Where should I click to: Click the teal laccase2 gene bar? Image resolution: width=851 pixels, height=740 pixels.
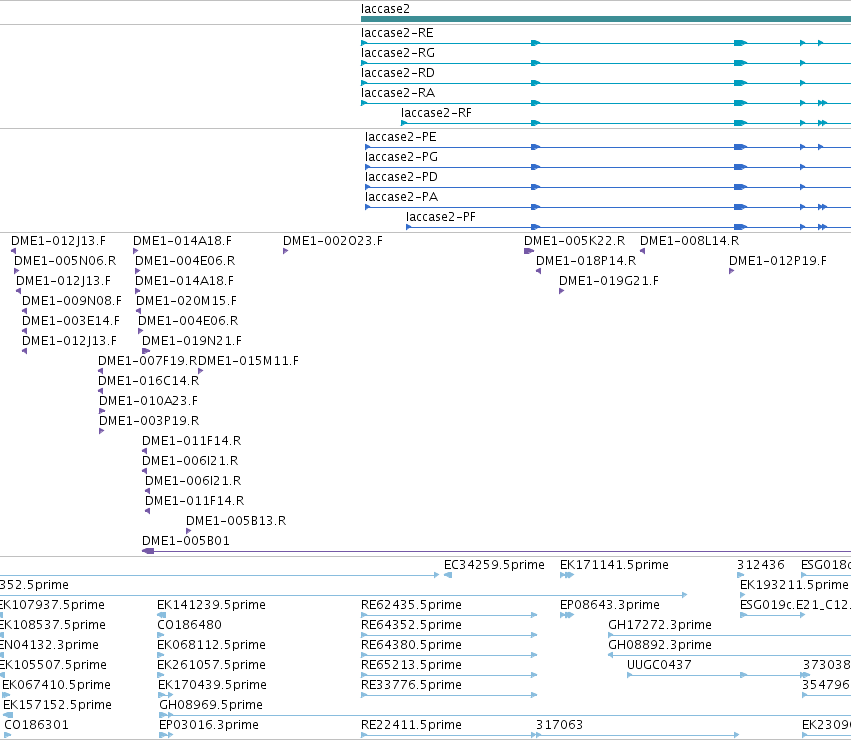tap(606, 20)
